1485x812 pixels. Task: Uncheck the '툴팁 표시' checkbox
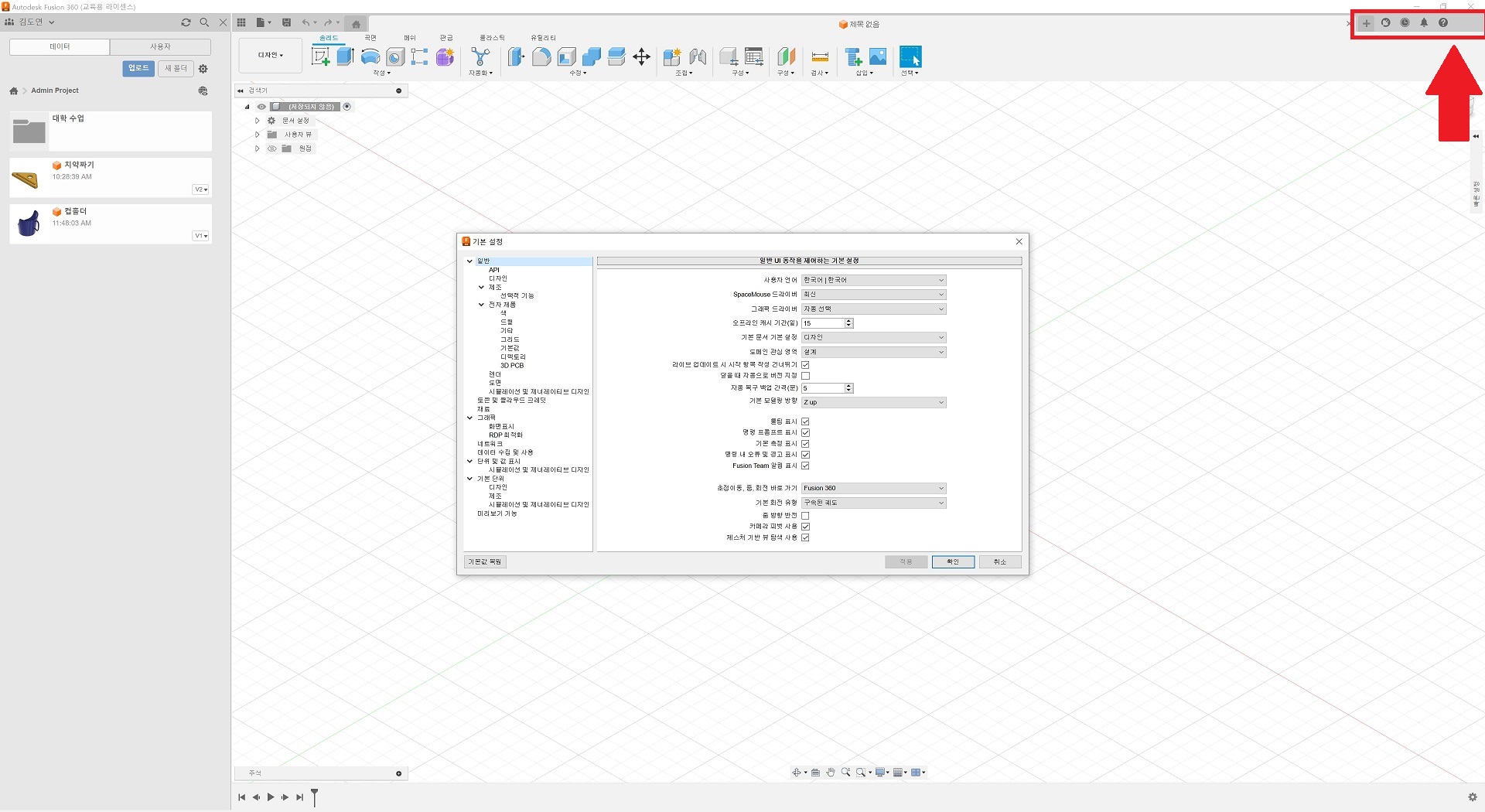pos(805,421)
